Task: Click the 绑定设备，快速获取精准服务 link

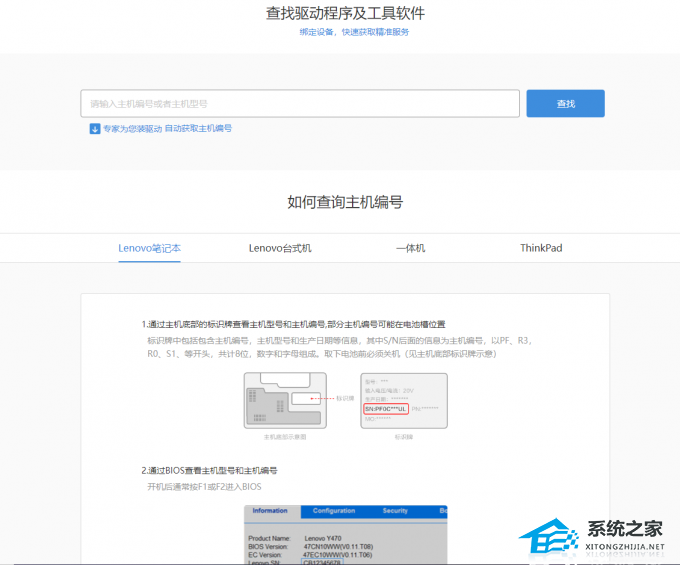Action: coord(354,32)
